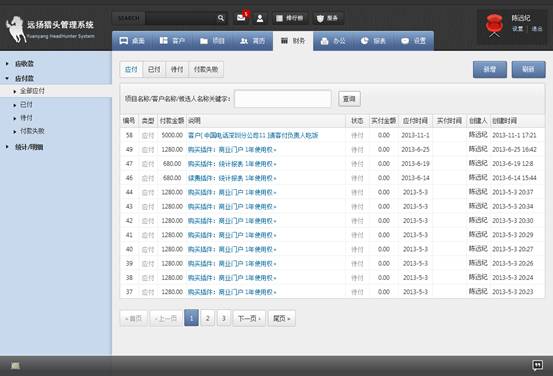Open 统计报表 link in row 47
The height and width of the screenshot is (376, 553).
point(232,164)
